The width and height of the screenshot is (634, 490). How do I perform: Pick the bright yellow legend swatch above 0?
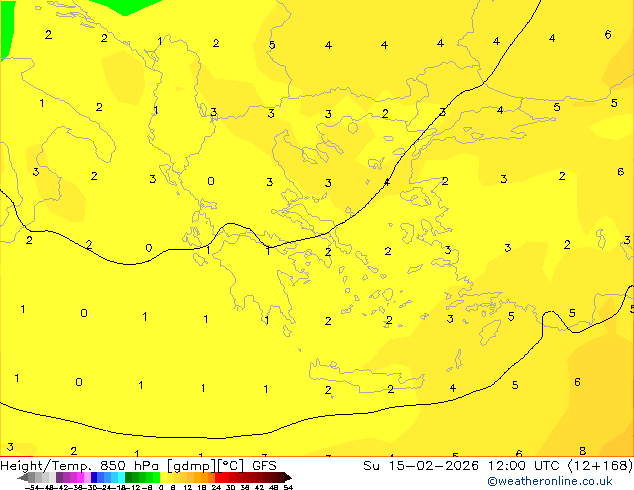tap(163, 477)
